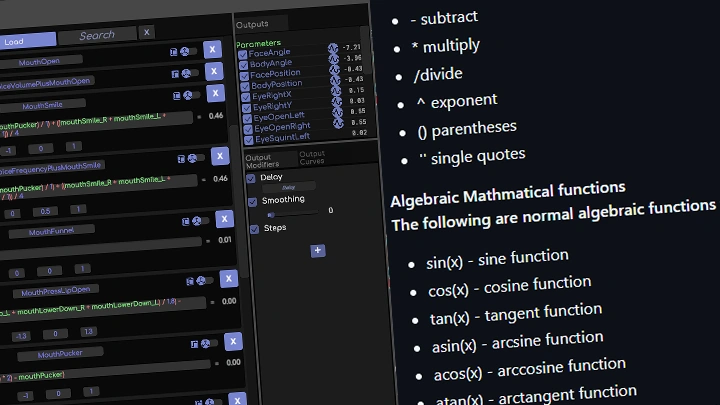The image size is (720, 405).
Task: Uncheck the FacePosition output parameter
Action: coord(244,75)
